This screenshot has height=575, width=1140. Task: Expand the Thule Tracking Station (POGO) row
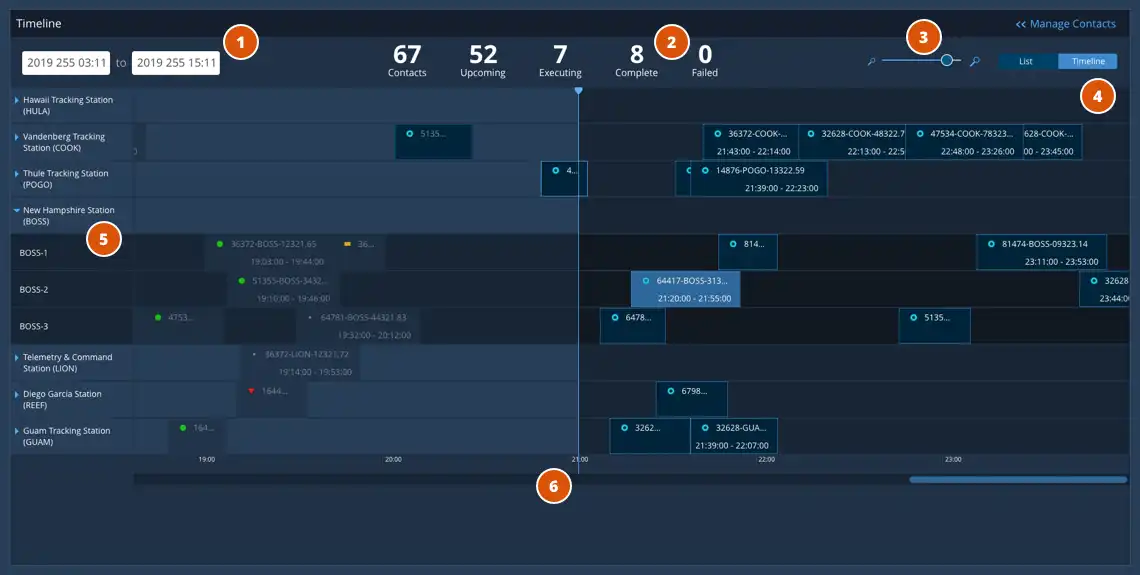point(17,174)
